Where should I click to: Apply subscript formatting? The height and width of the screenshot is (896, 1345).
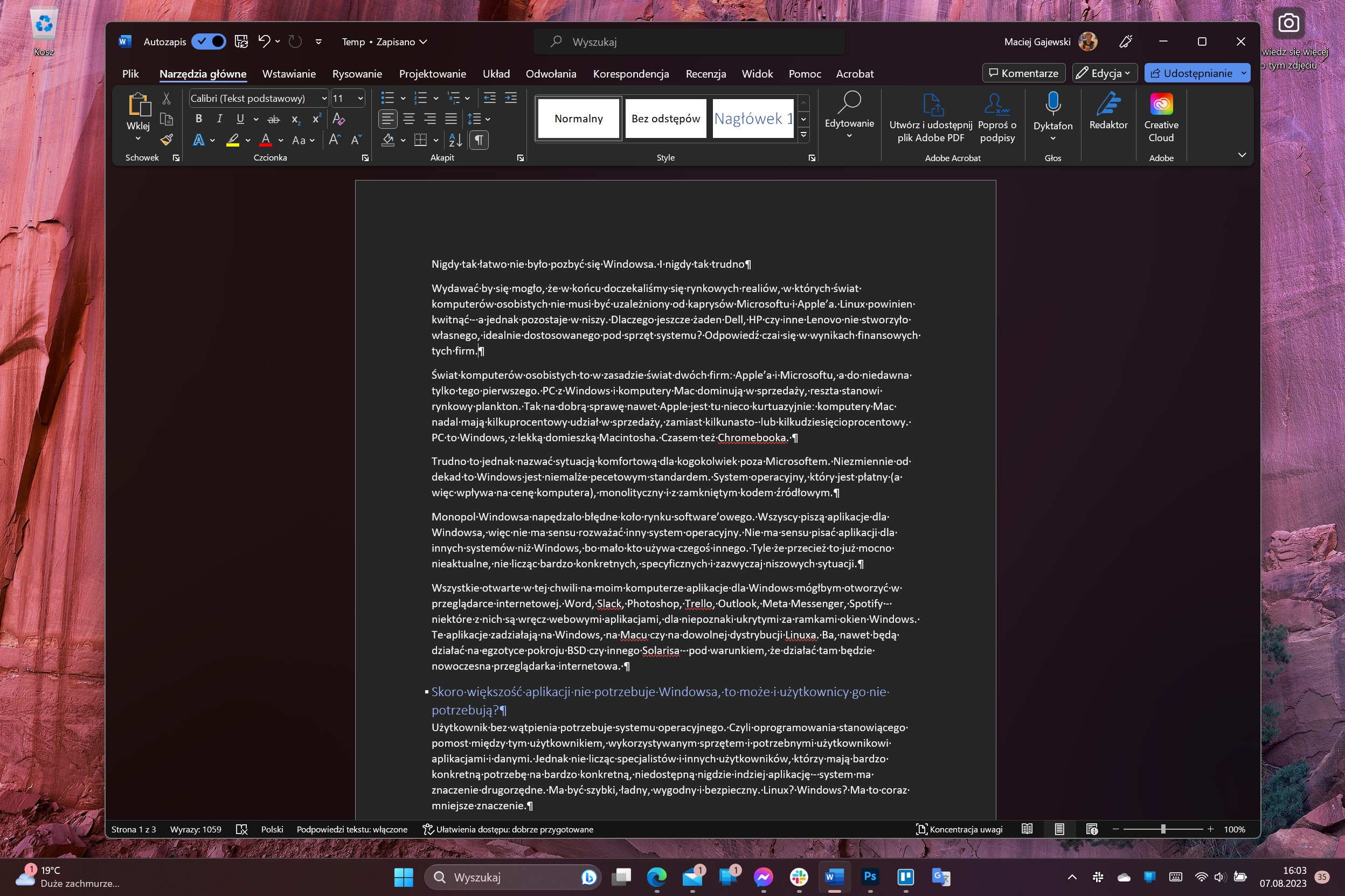coord(295,119)
